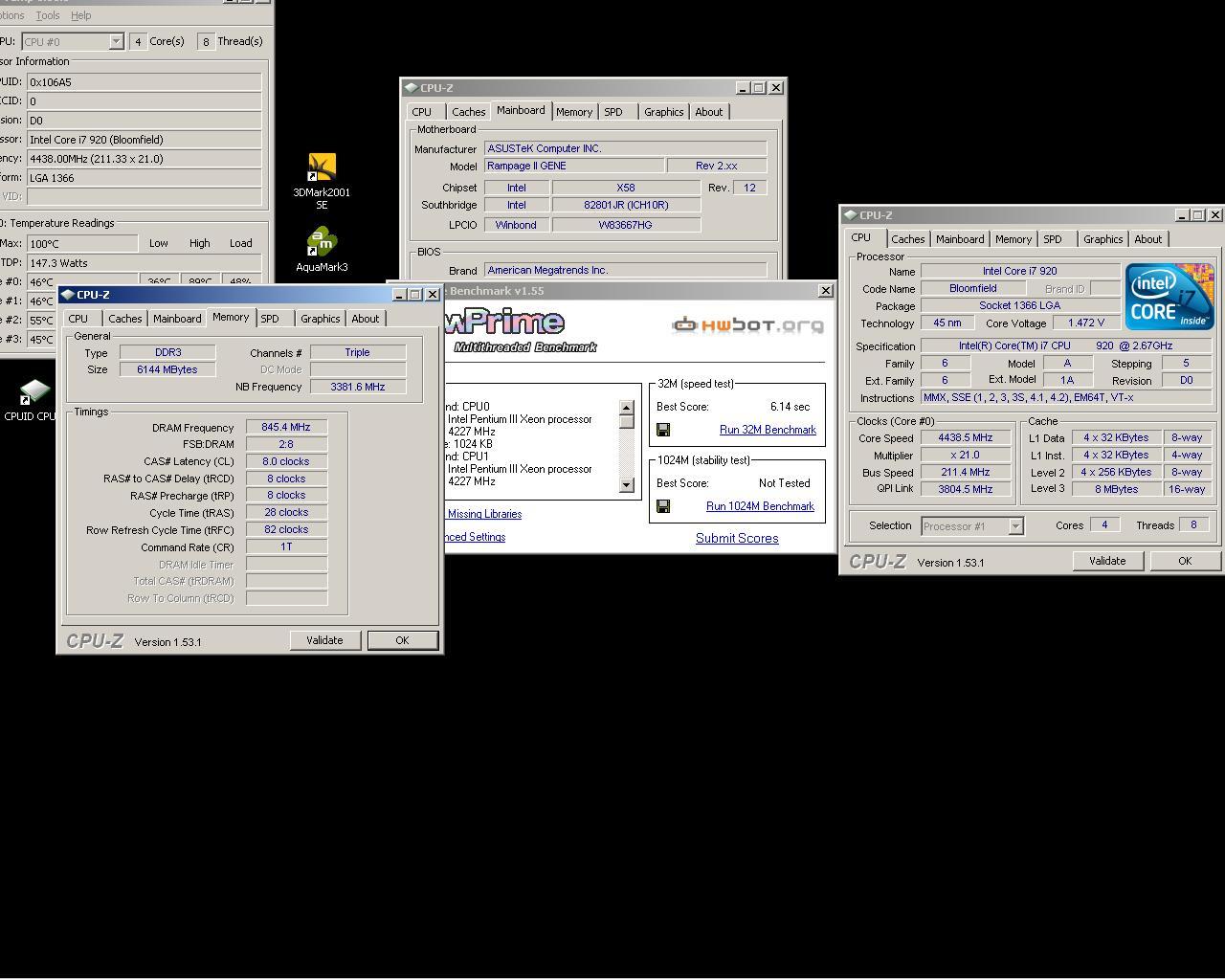This screenshot has width=1225, height=980.
Task: Open the 3DMark2001 SE desktop shortcut
Action: [x=322, y=182]
